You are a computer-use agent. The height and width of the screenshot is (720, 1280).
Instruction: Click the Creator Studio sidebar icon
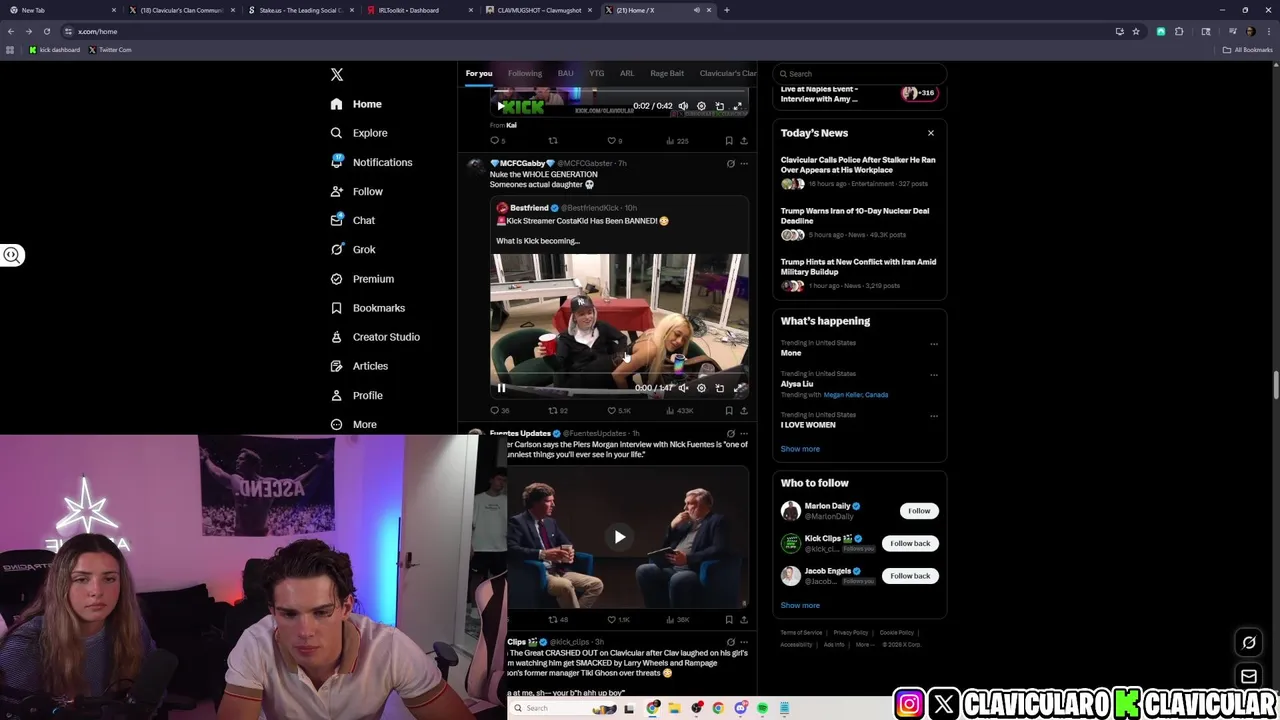tap(337, 337)
